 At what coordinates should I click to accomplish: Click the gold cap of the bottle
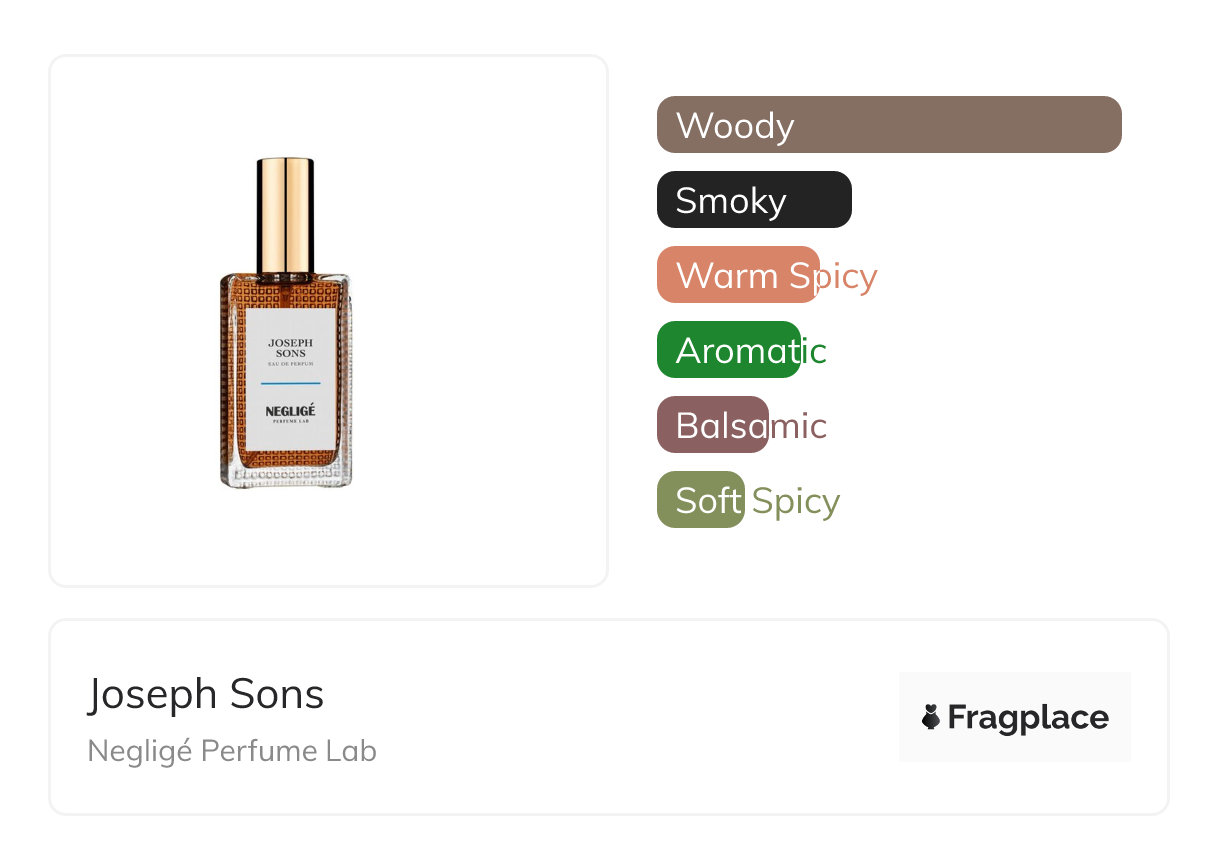285,214
